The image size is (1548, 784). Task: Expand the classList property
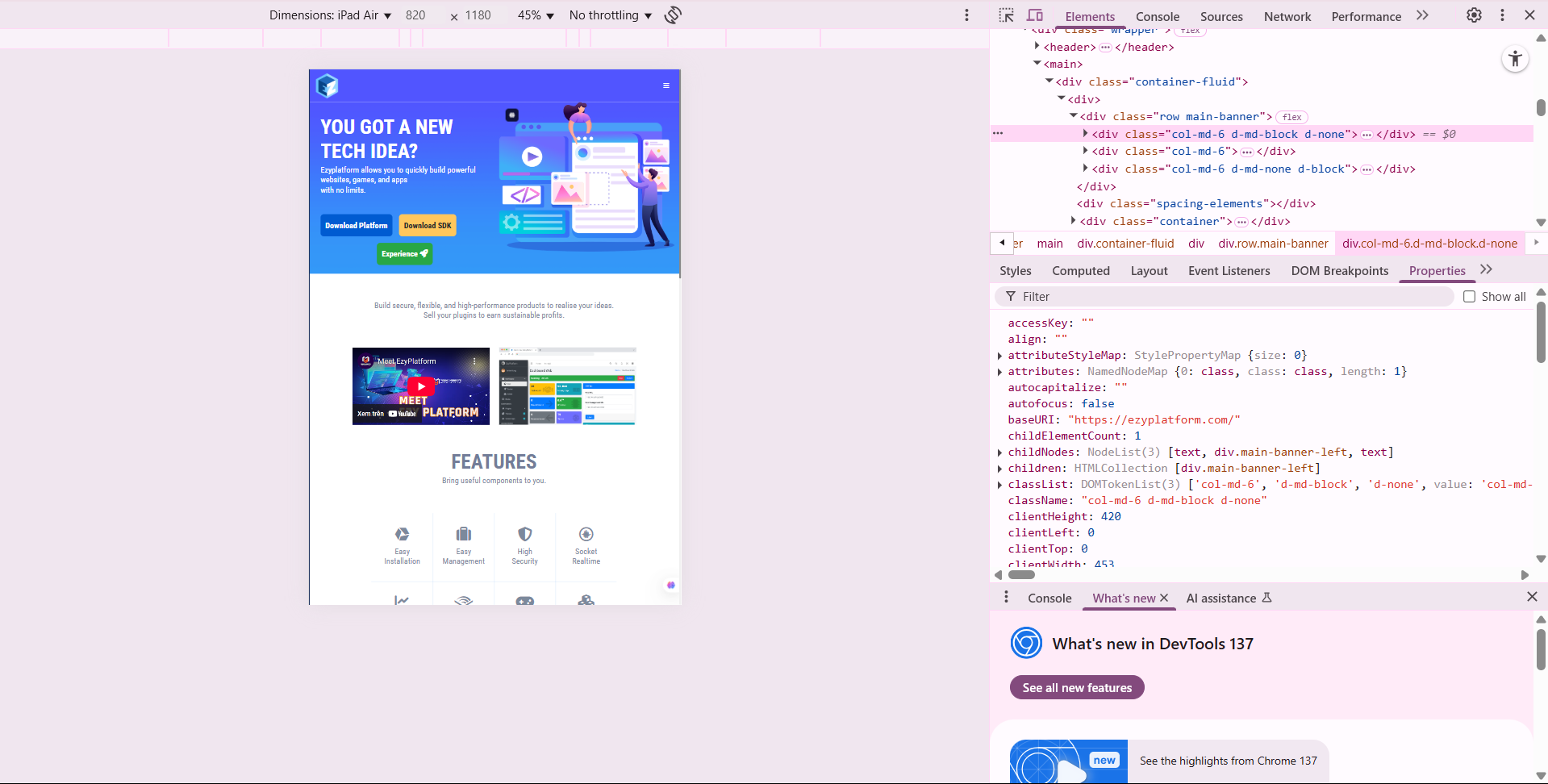coord(1000,485)
